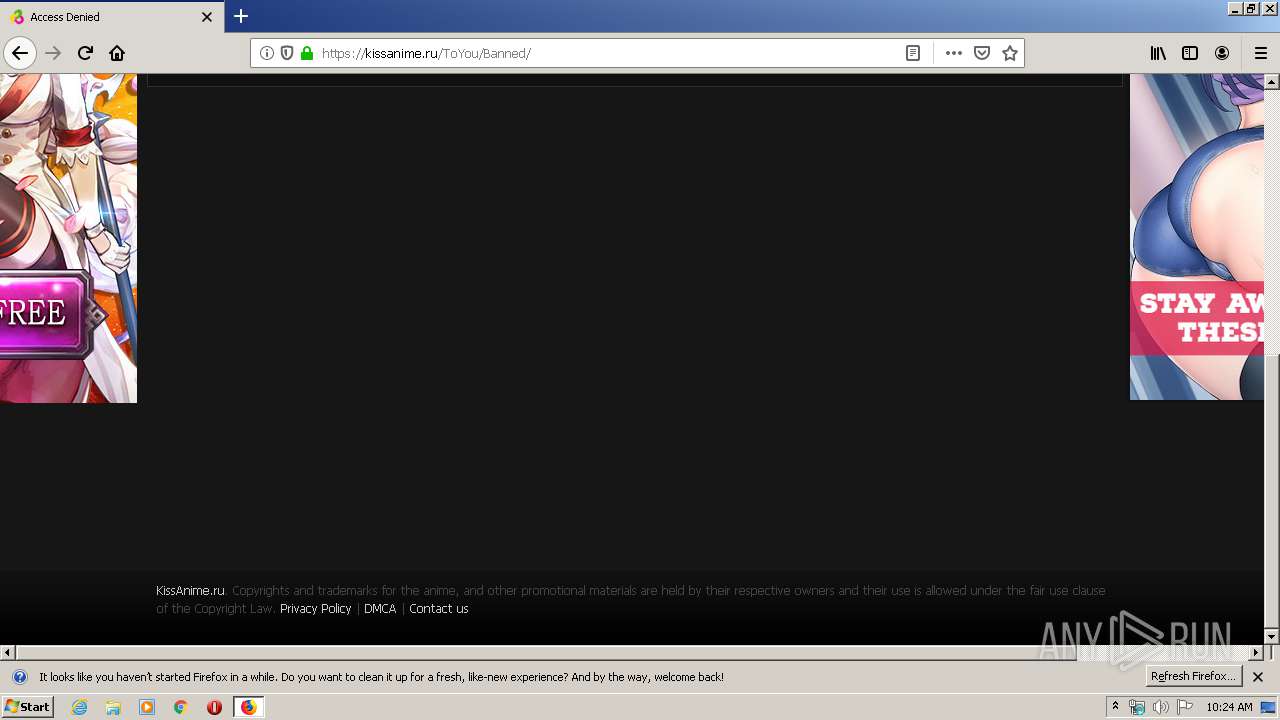Show site information icon in address bar
This screenshot has height=720, width=1280.
click(267, 53)
